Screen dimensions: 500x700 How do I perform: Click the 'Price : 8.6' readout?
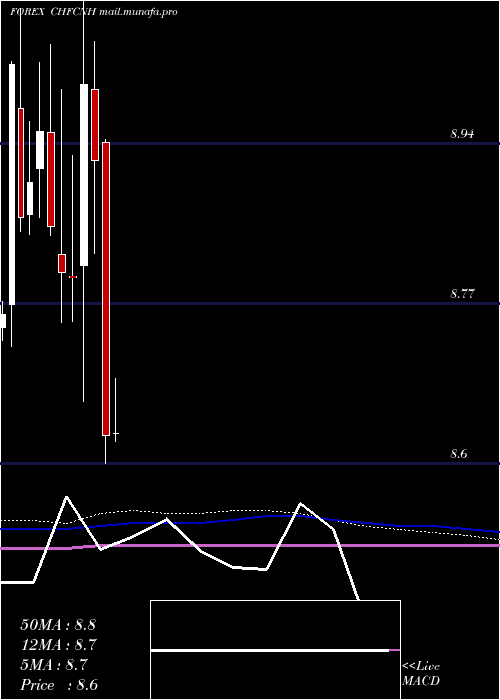point(59,685)
